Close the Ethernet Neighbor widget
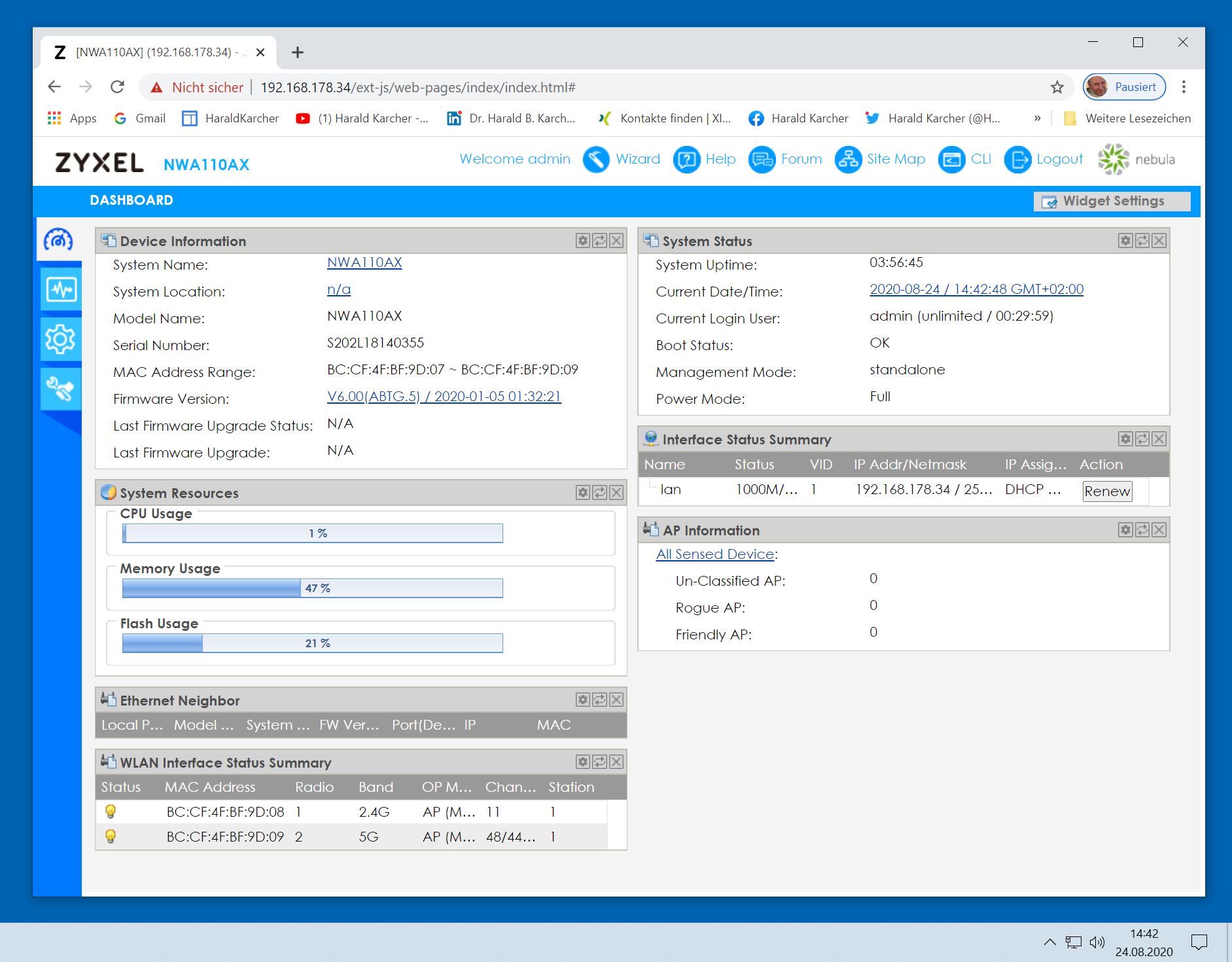This screenshot has width=1232, height=962. click(616, 700)
